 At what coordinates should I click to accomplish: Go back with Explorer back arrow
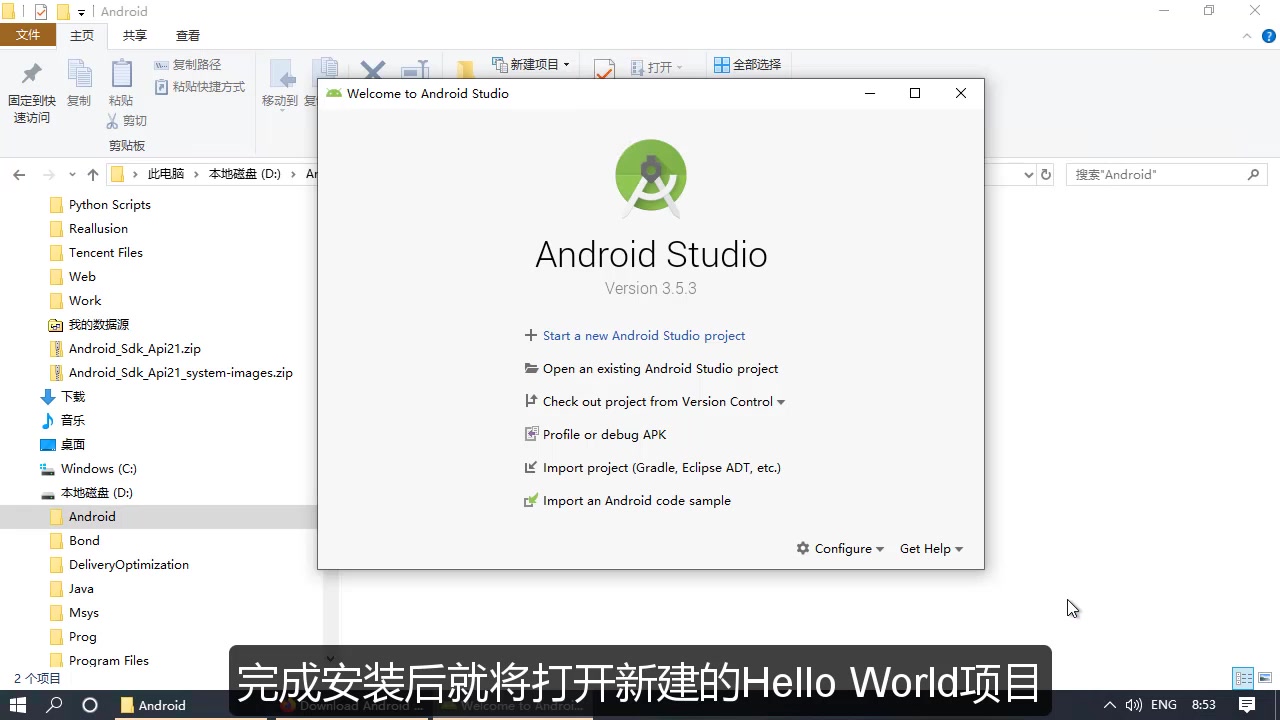click(x=19, y=174)
